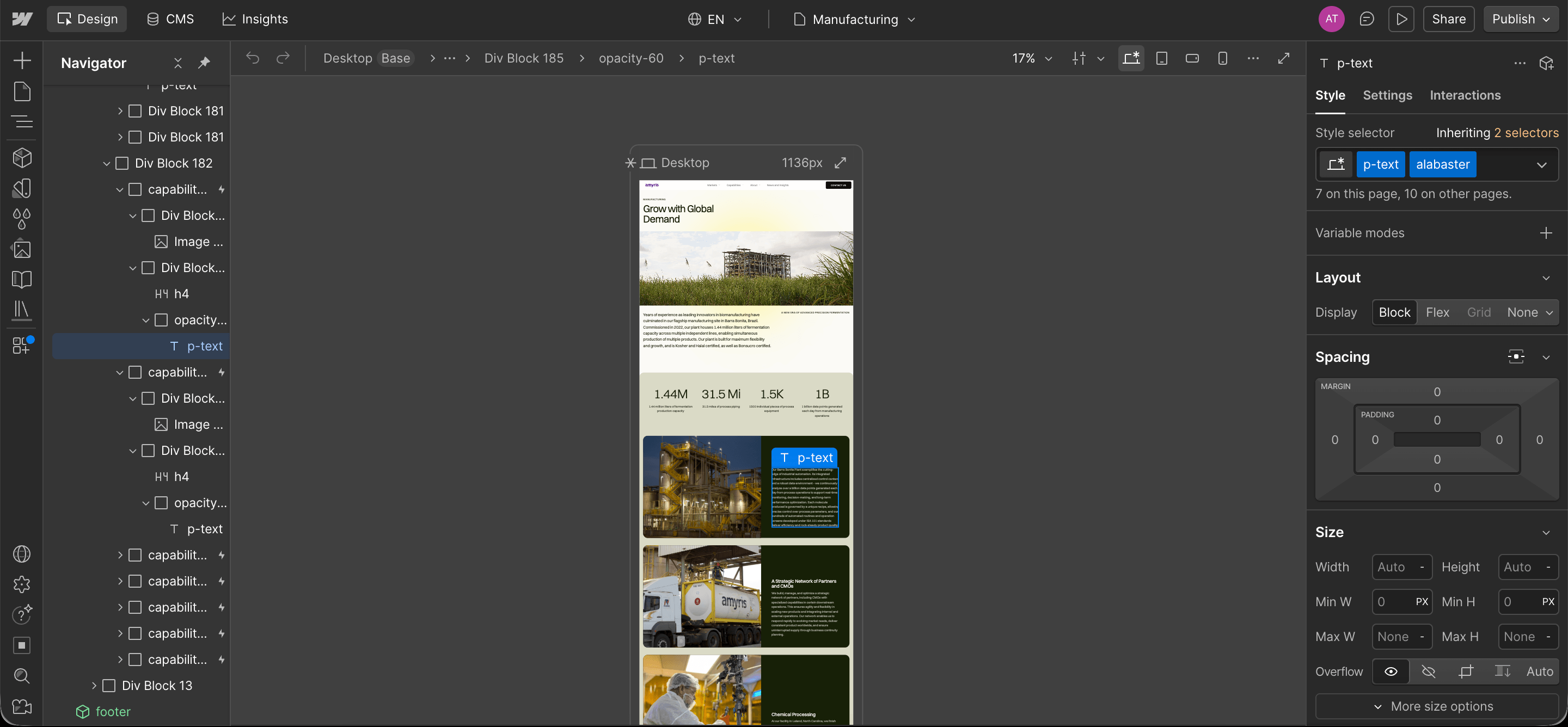Open the Add elements panel
This screenshot has width=1568, height=727.
[x=22, y=60]
